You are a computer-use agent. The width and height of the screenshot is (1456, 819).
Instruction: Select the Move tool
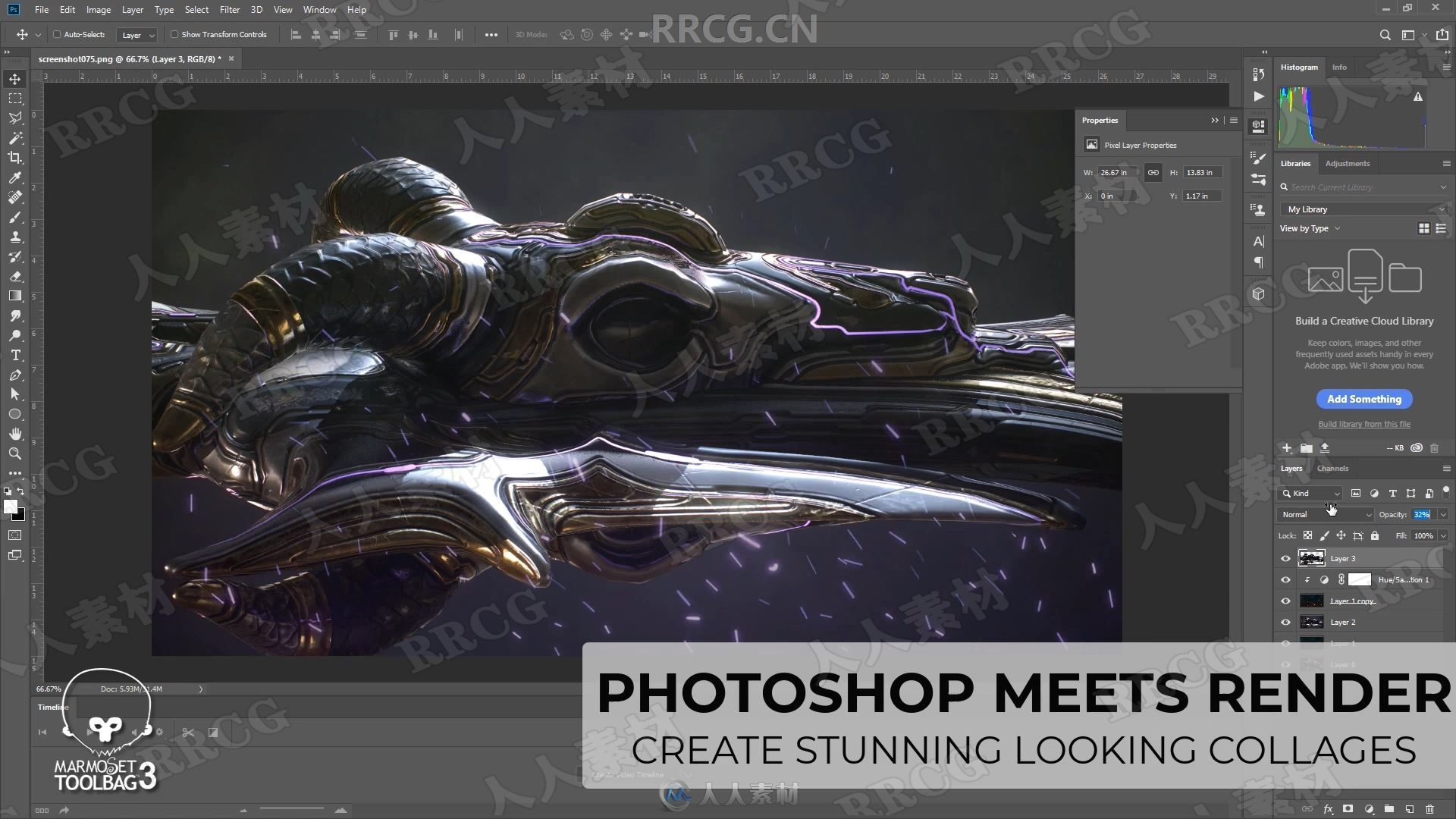15,78
